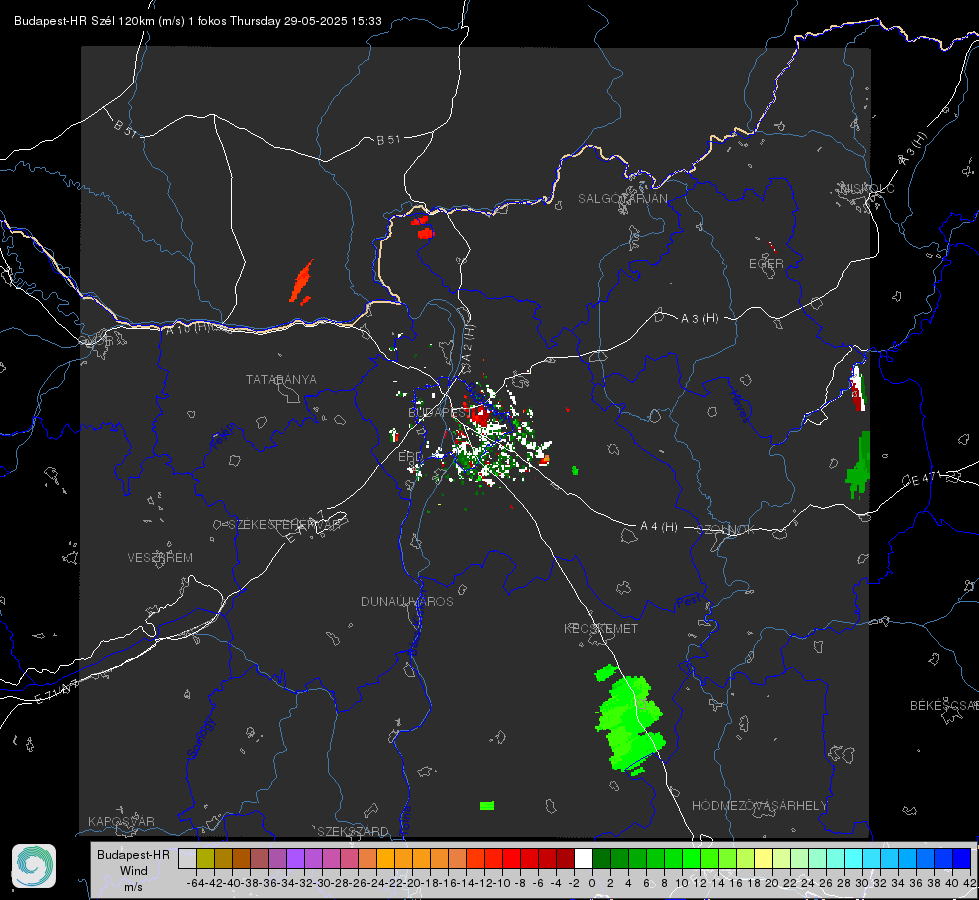The image size is (979, 900).
Task: Click the TATABÁNYA city label
Action: pos(281,380)
